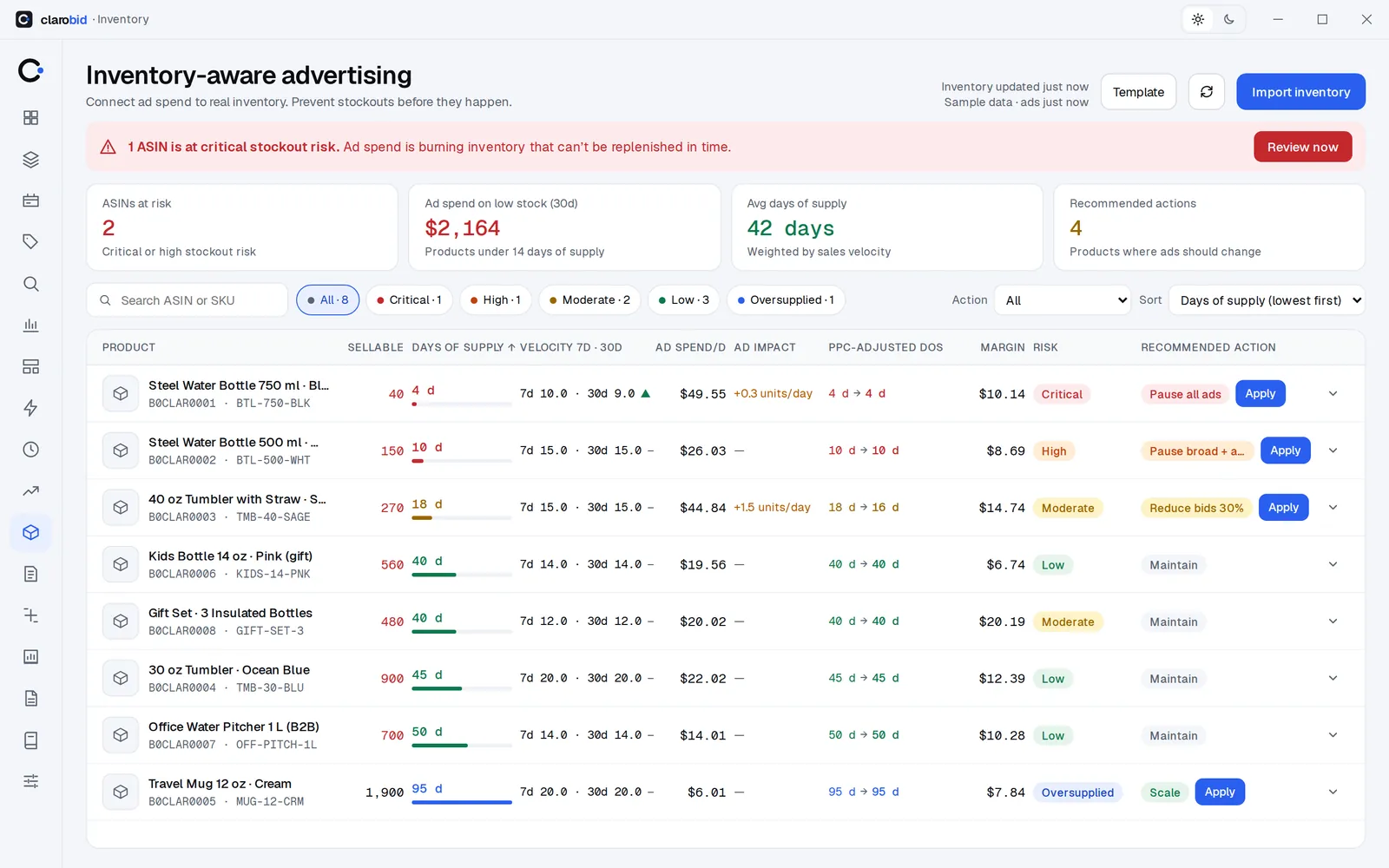Open the sliders settings sidebar icon
The image size is (1389, 868).
point(31,781)
